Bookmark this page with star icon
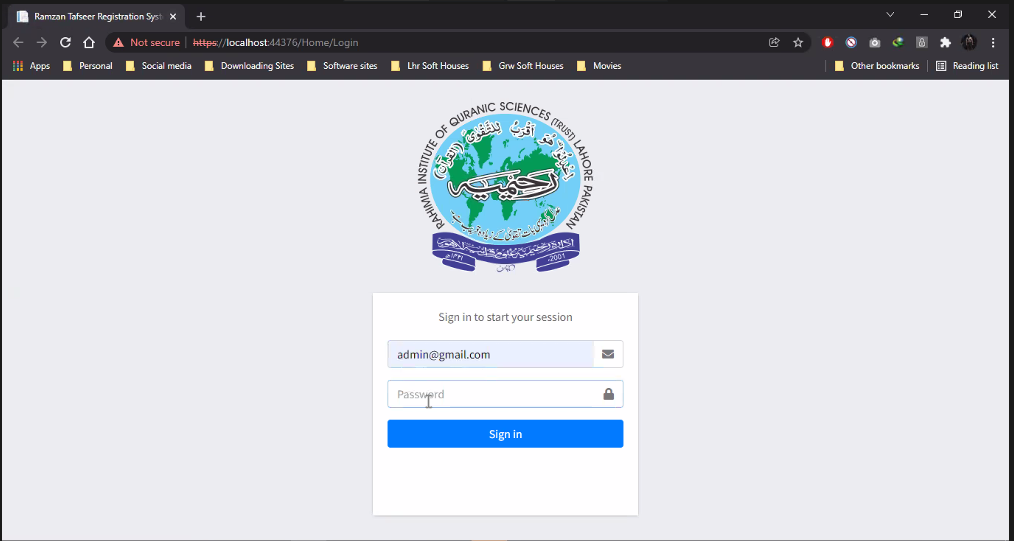1014x541 pixels. click(798, 43)
